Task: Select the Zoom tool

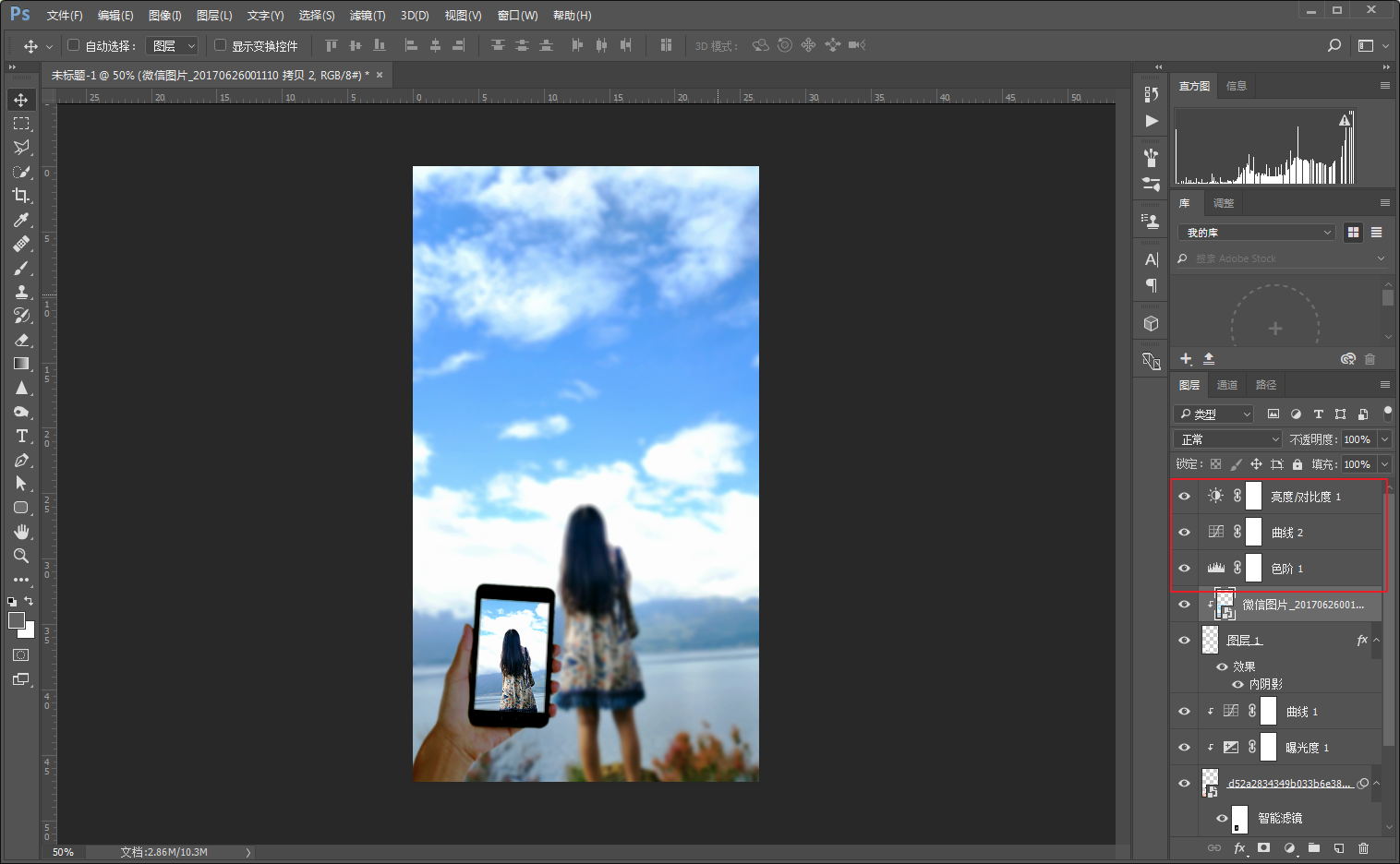Action: pyautogui.click(x=21, y=556)
